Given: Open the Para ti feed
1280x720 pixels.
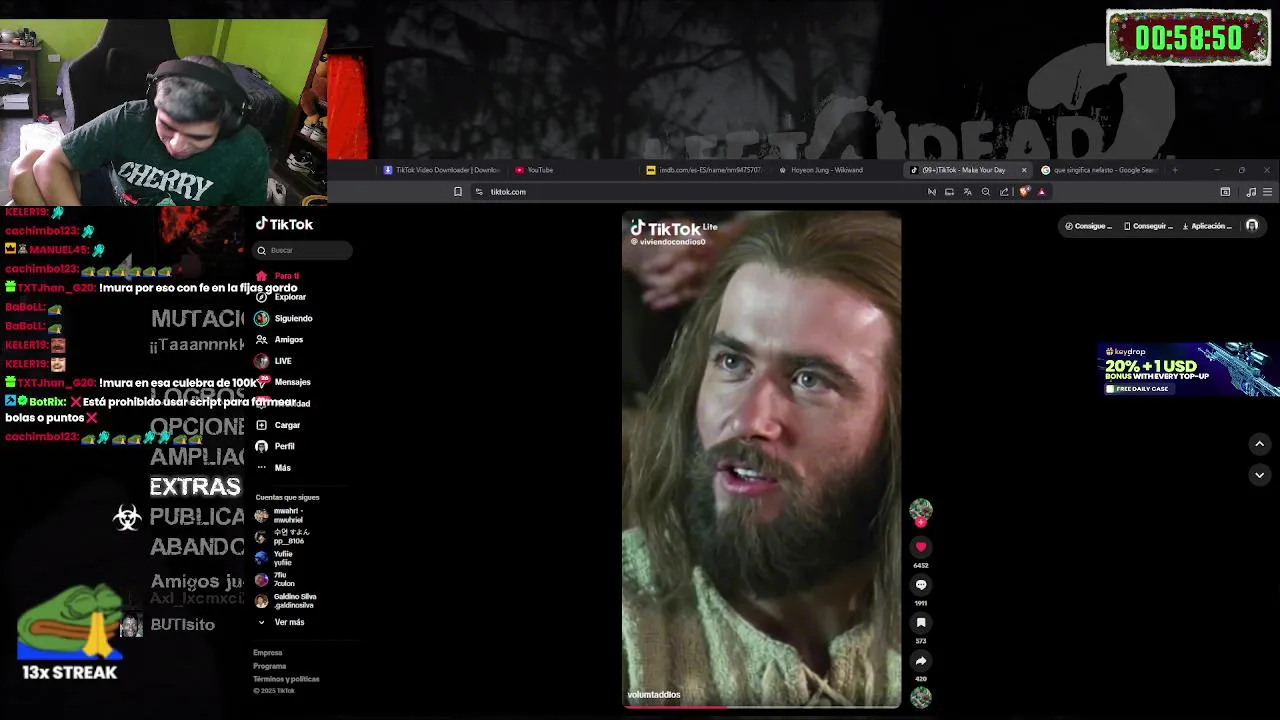Looking at the screenshot, I should pyautogui.click(x=278, y=276).
